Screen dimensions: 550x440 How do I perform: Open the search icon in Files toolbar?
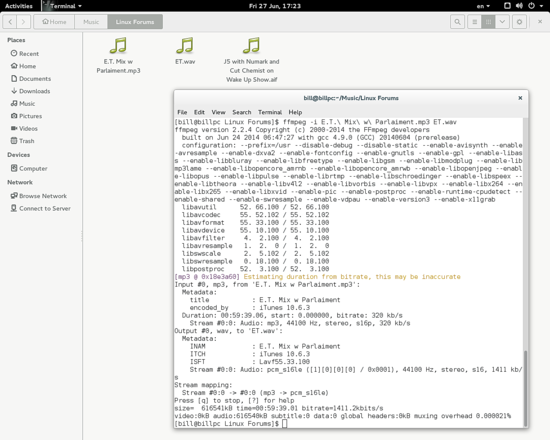(457, 22)
